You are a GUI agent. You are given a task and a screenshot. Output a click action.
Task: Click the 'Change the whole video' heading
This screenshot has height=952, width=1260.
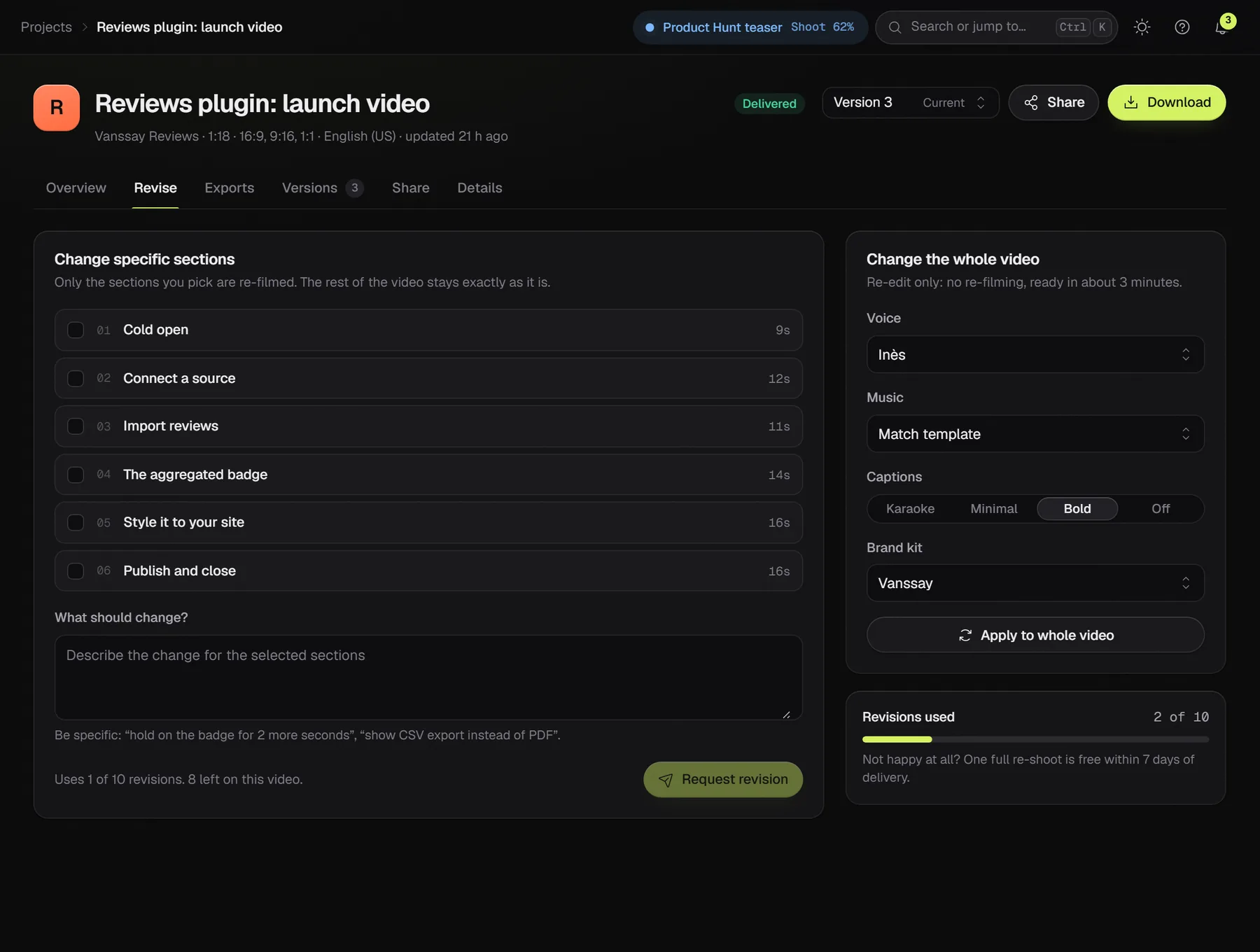click(x=953, y=259)
